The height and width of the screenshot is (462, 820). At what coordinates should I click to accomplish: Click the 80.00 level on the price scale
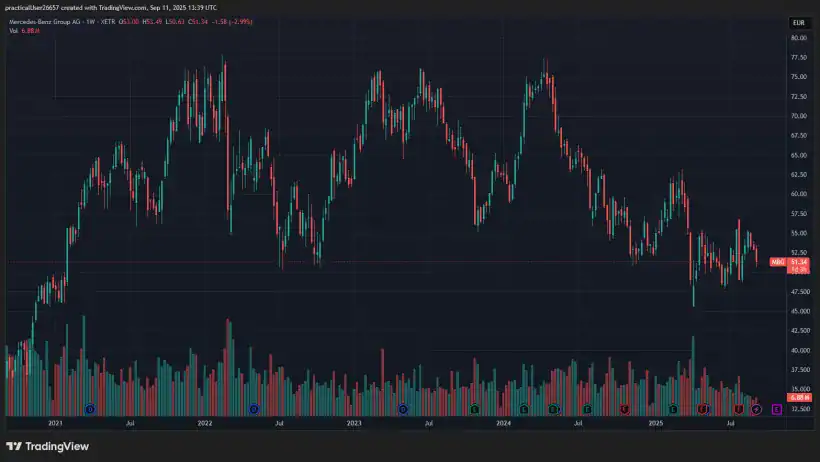click(798, 38)
